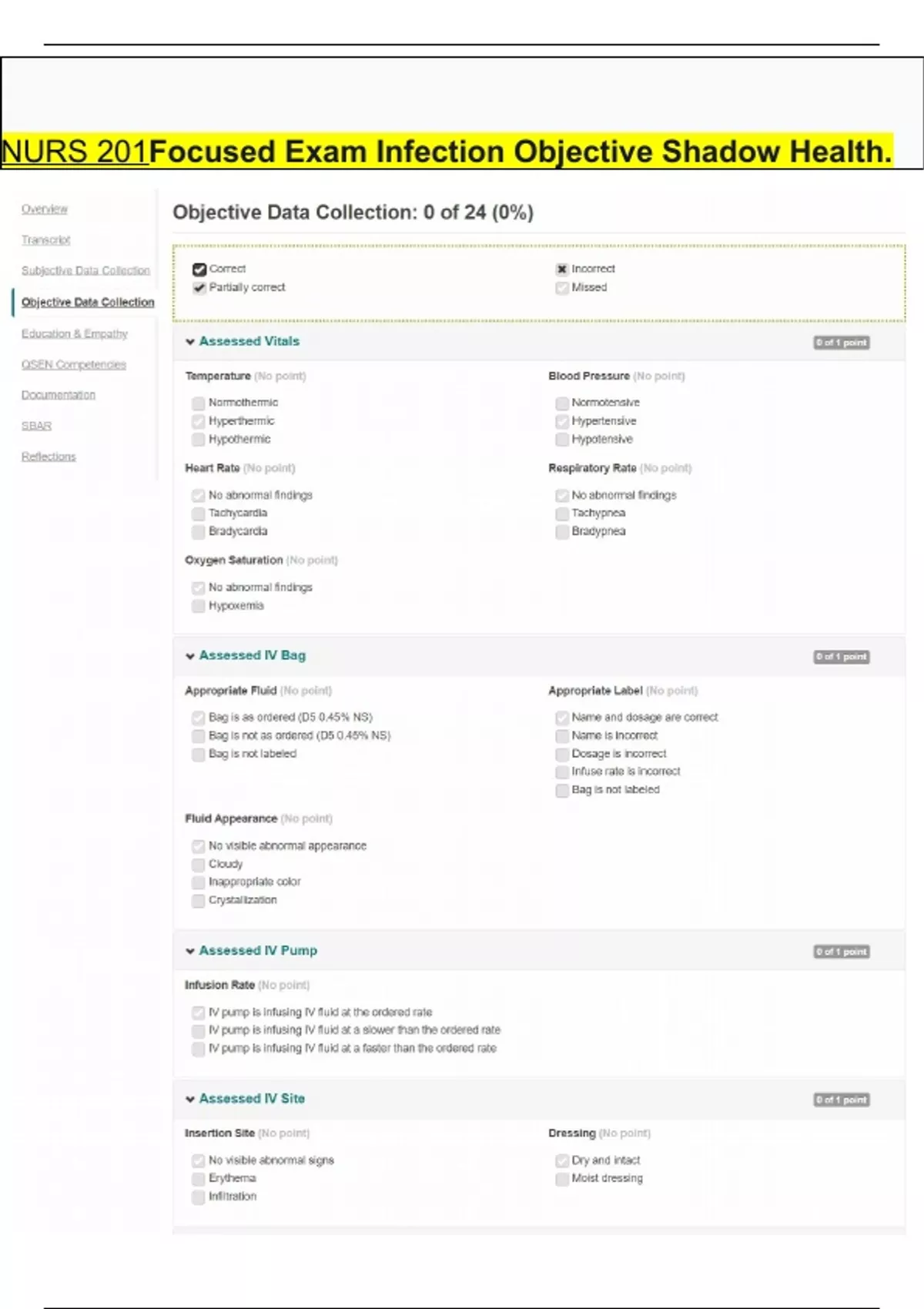Go to the Education & Empathy page
Image resolution: width=924 pixels, height=1309 pixels.
(x=74, y=333)
